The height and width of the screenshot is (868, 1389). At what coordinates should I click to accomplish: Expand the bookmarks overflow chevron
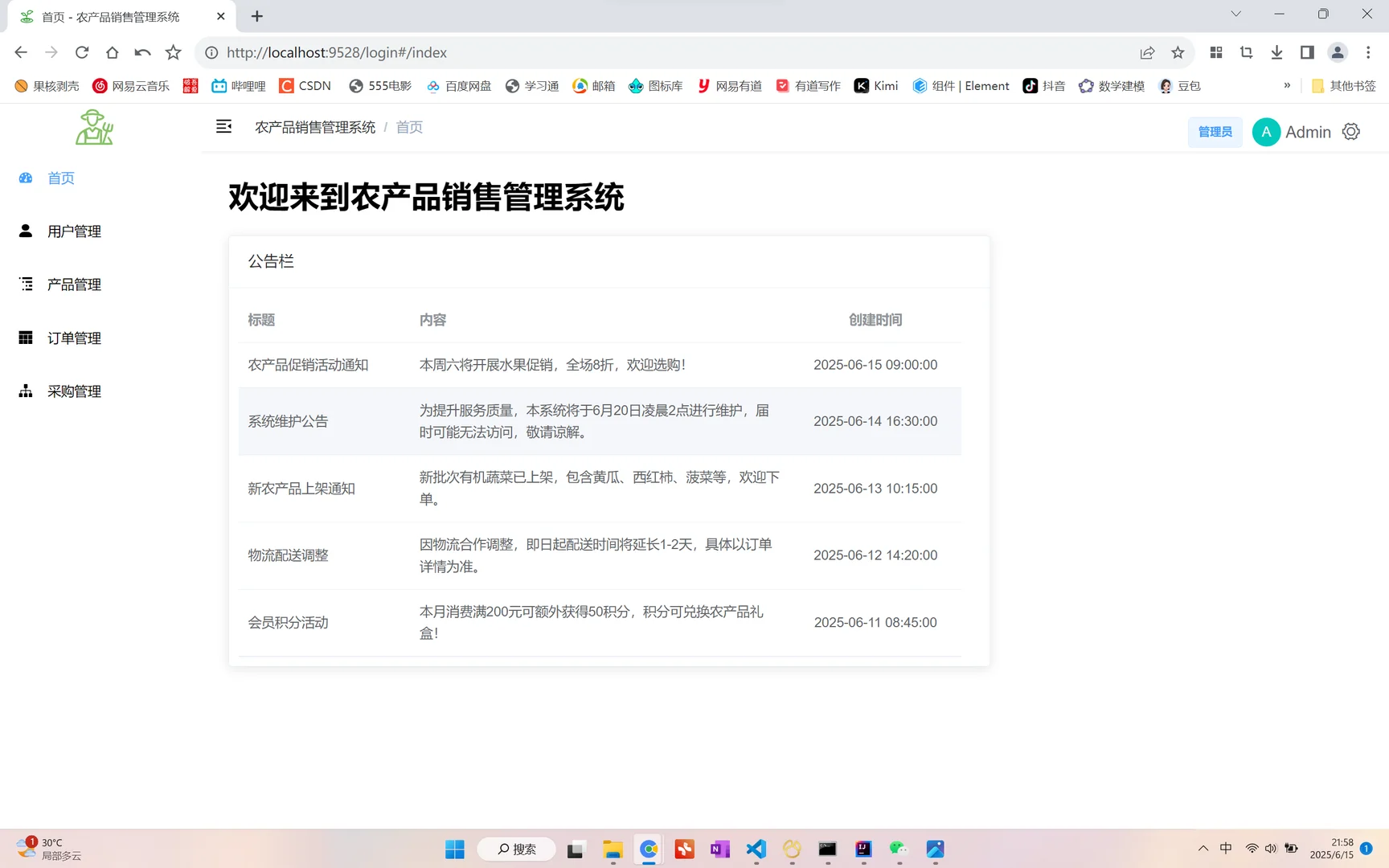[1287, 85]
